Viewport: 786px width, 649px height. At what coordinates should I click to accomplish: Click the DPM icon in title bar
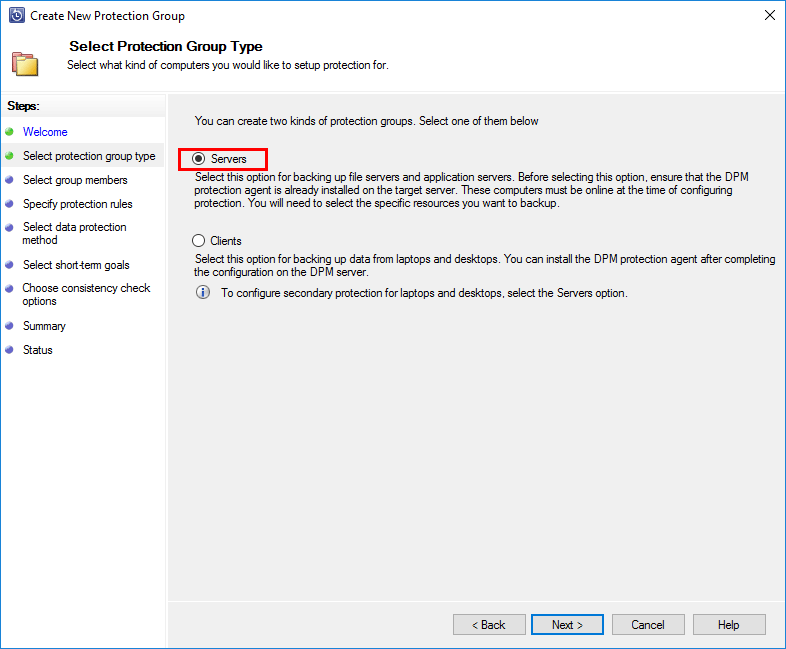[17, 16]
